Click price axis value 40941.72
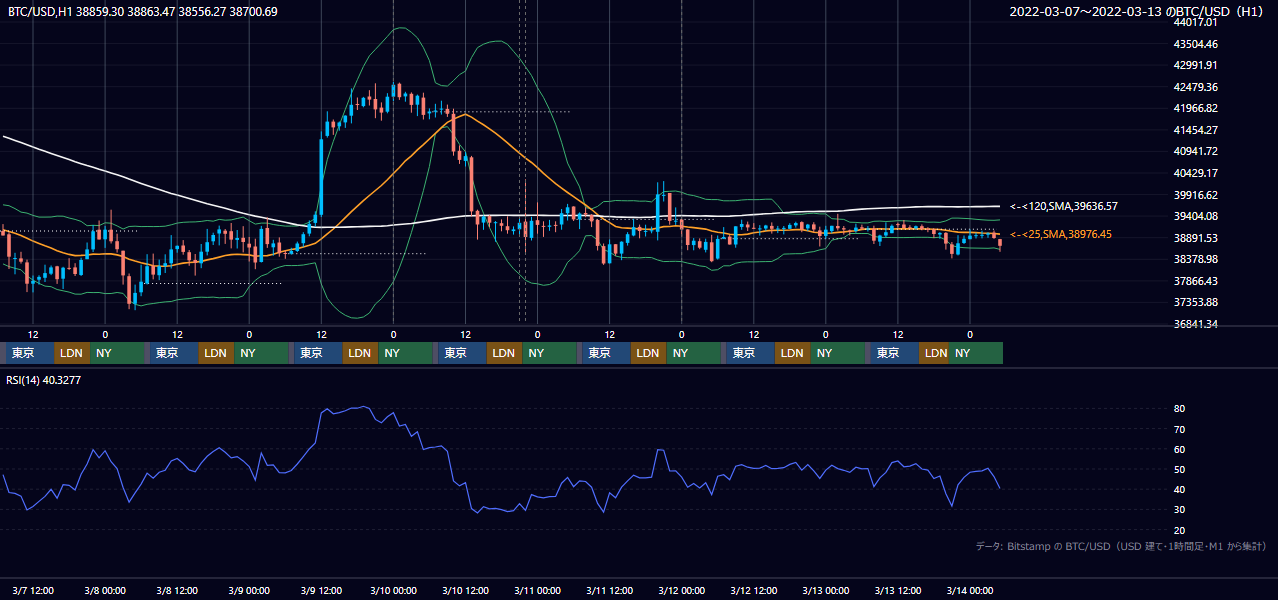 (x=1195, y=151)
